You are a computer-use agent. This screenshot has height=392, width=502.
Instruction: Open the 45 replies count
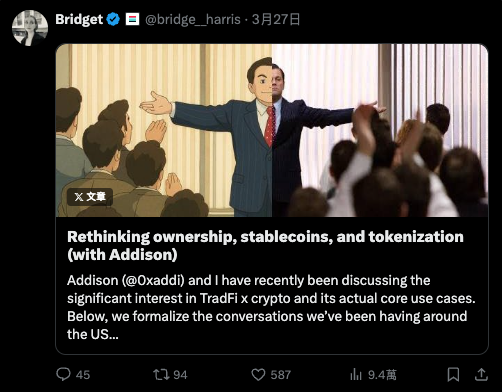coord(83,375)
